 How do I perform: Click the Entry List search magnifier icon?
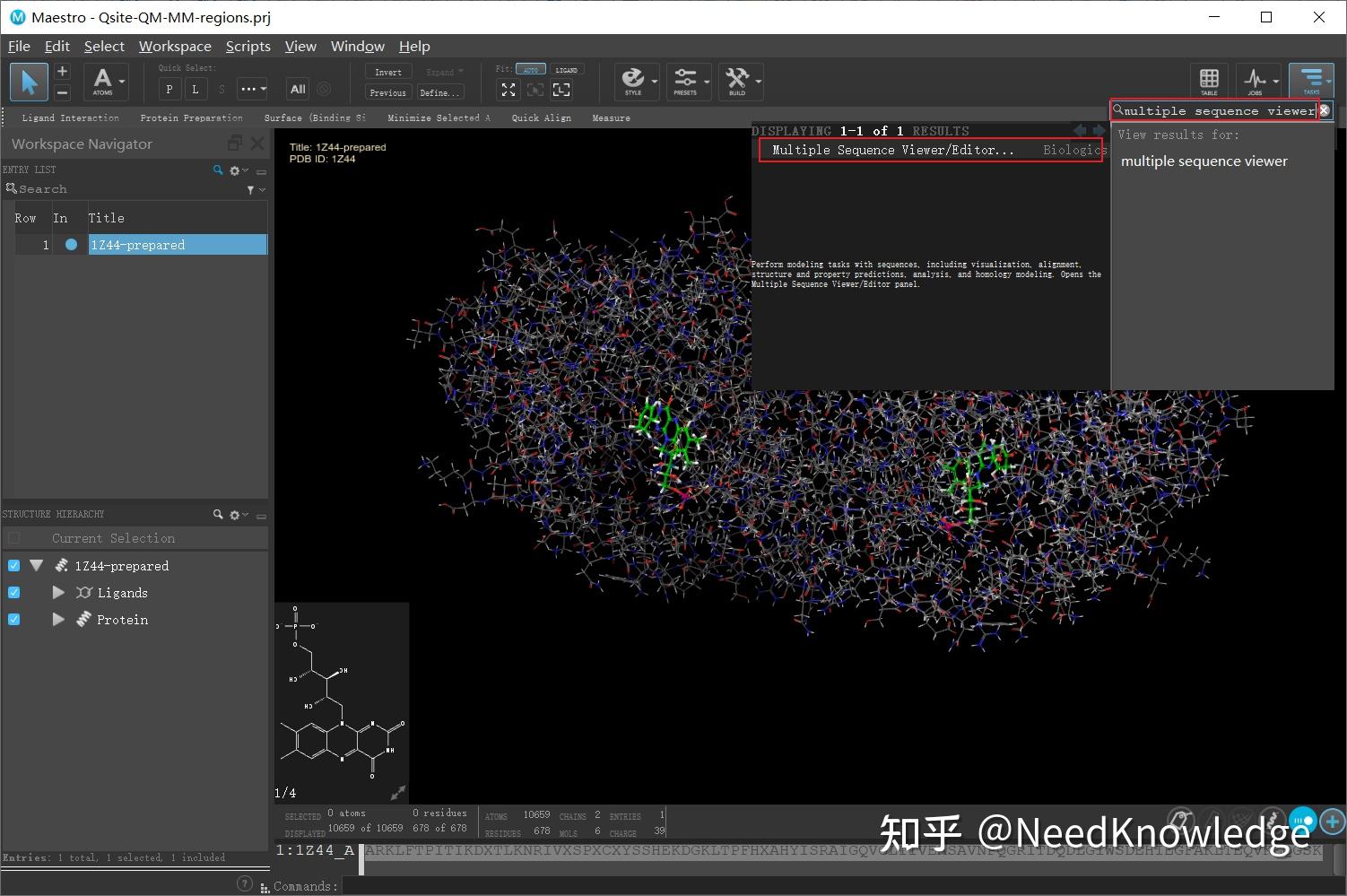217,170
